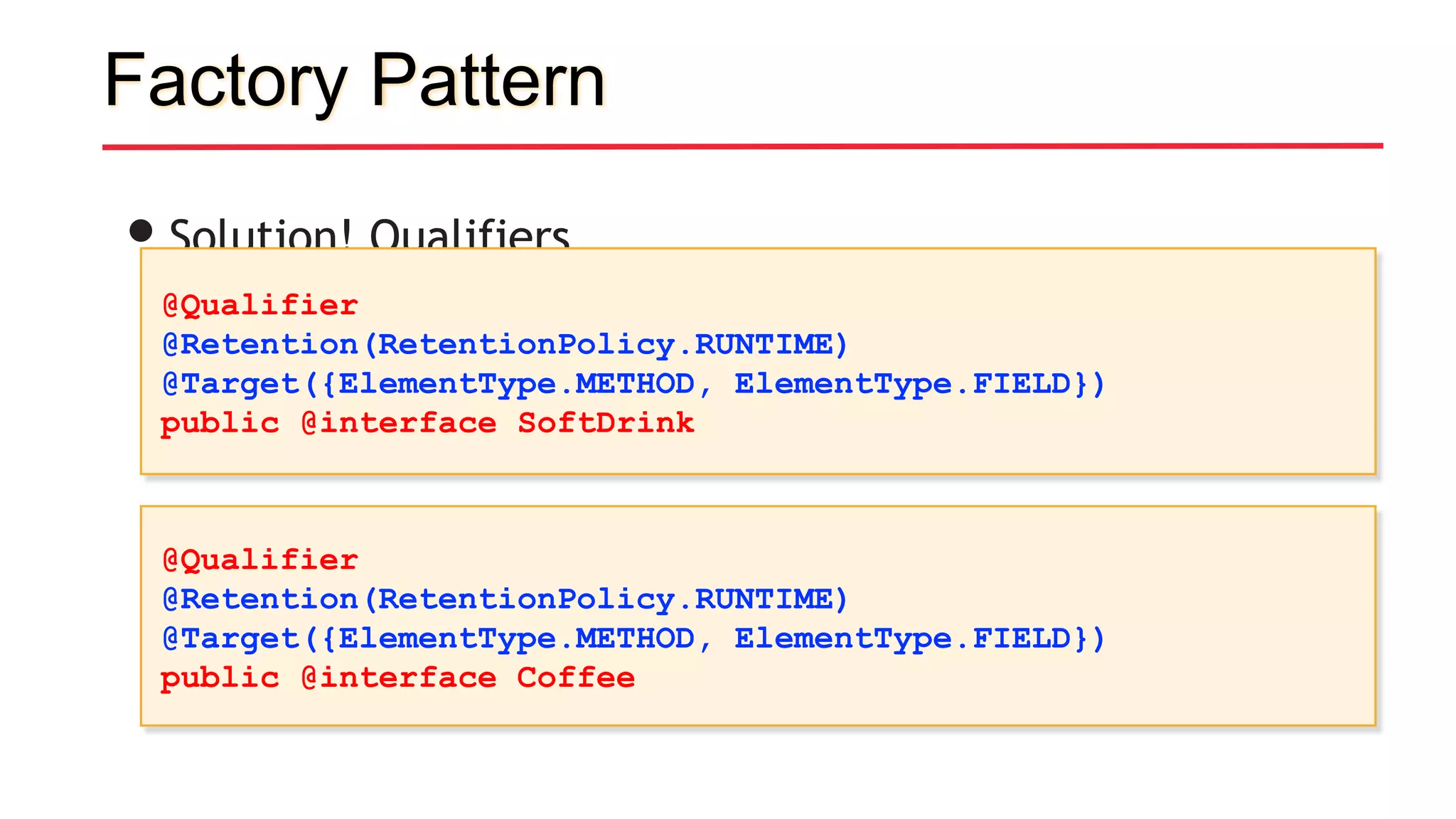Click @Retention in the bottom code box
The image size is (1456, 819).
point(260,599)
